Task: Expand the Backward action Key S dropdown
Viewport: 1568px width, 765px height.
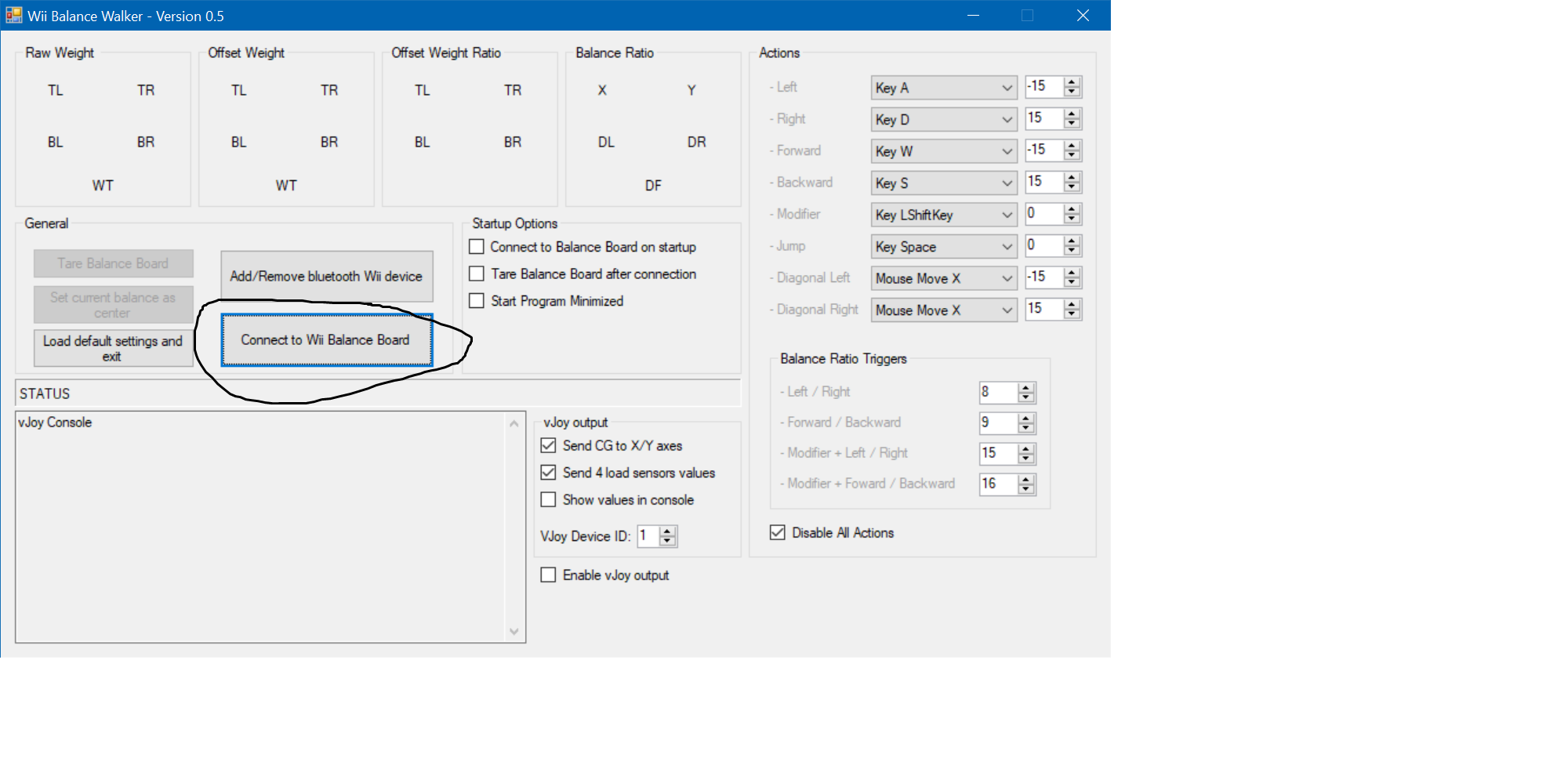Action: 944,183
